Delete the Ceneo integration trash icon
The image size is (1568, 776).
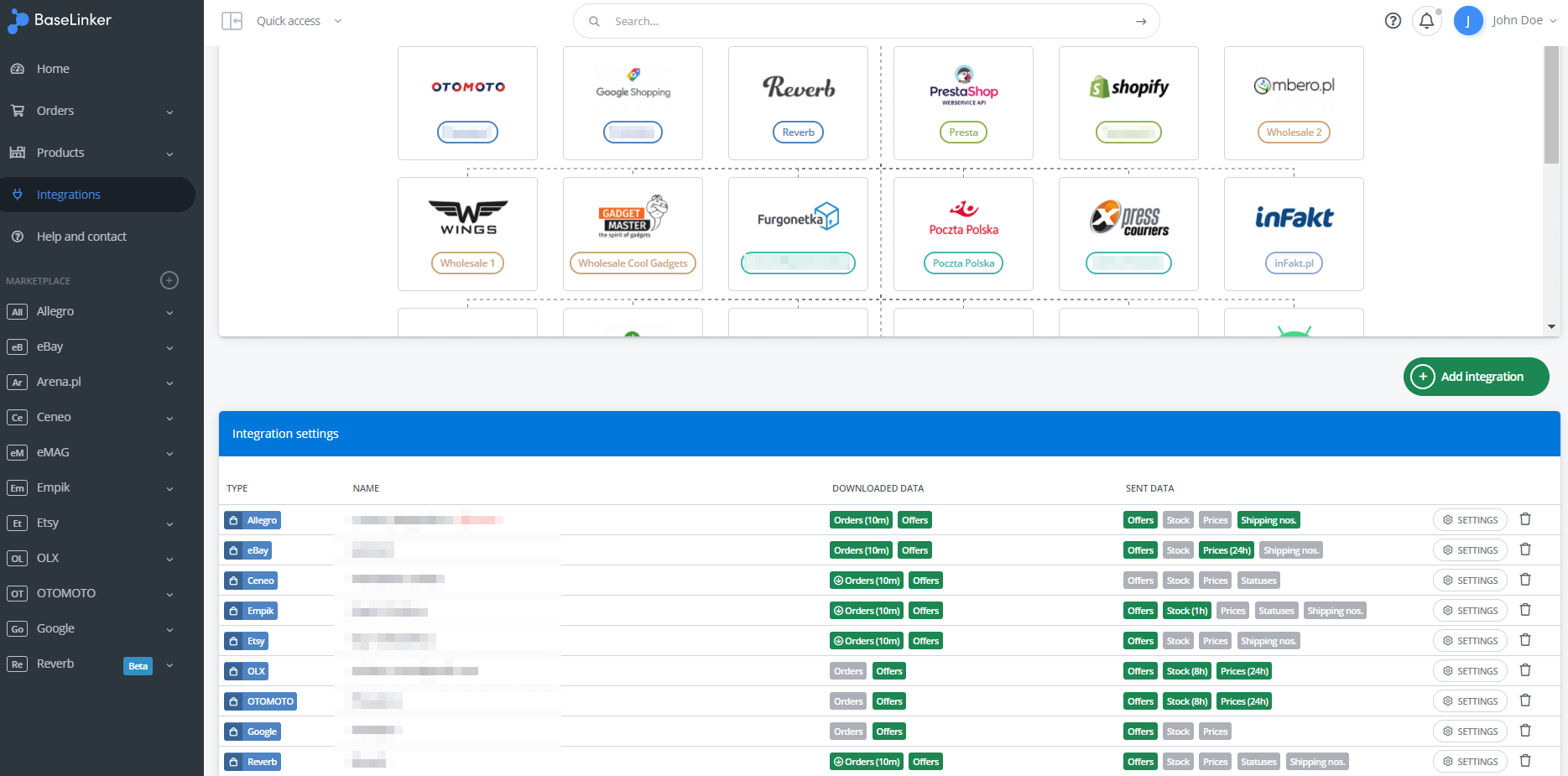tap(1525, 580)
